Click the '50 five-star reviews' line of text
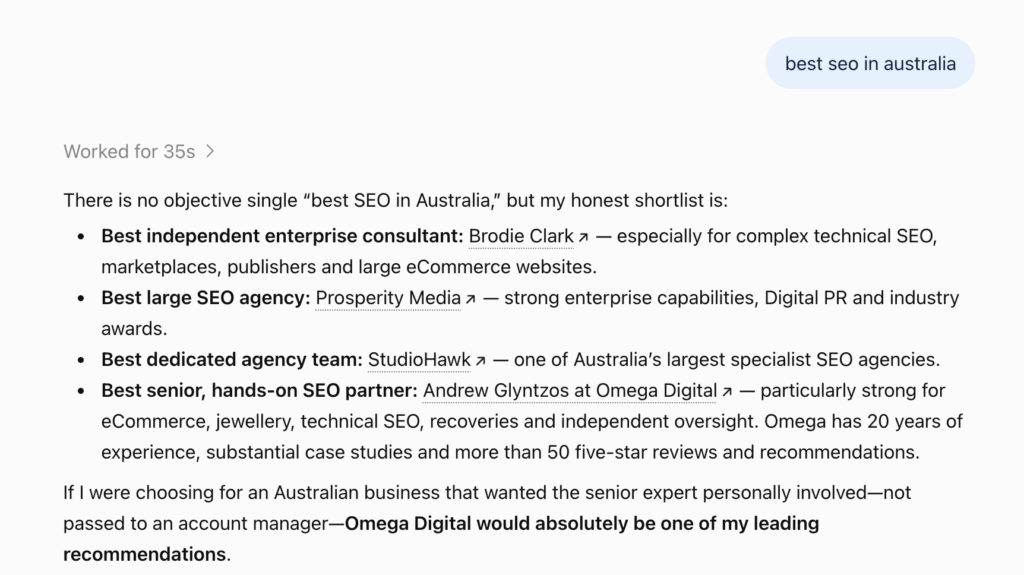The width and height of the screenshot is (1024, 575). (510, 452)
